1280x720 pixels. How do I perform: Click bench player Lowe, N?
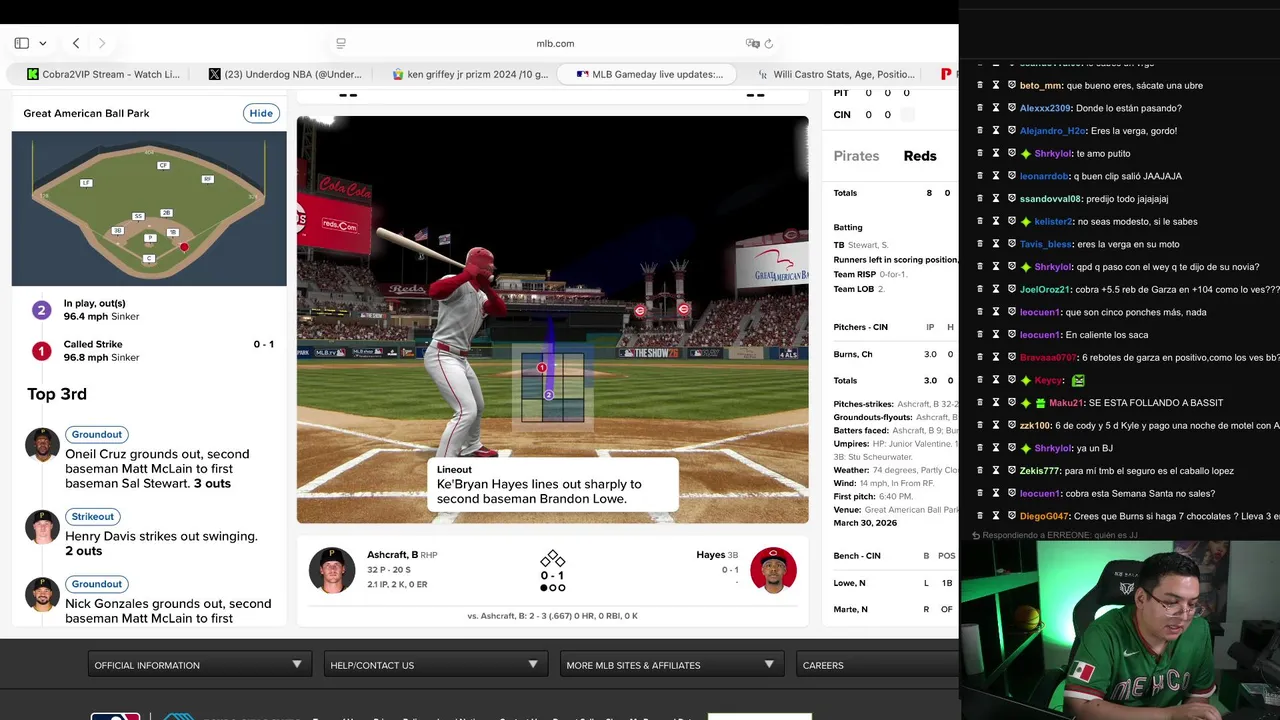[x=850, y=583]
